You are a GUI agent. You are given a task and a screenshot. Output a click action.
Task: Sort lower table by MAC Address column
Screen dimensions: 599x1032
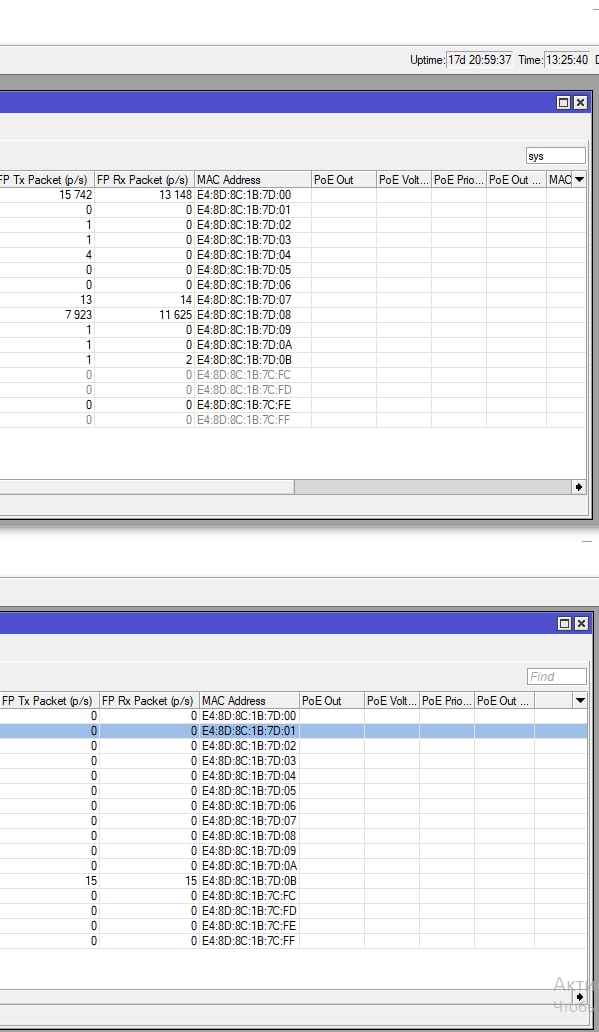click(249, 700)
